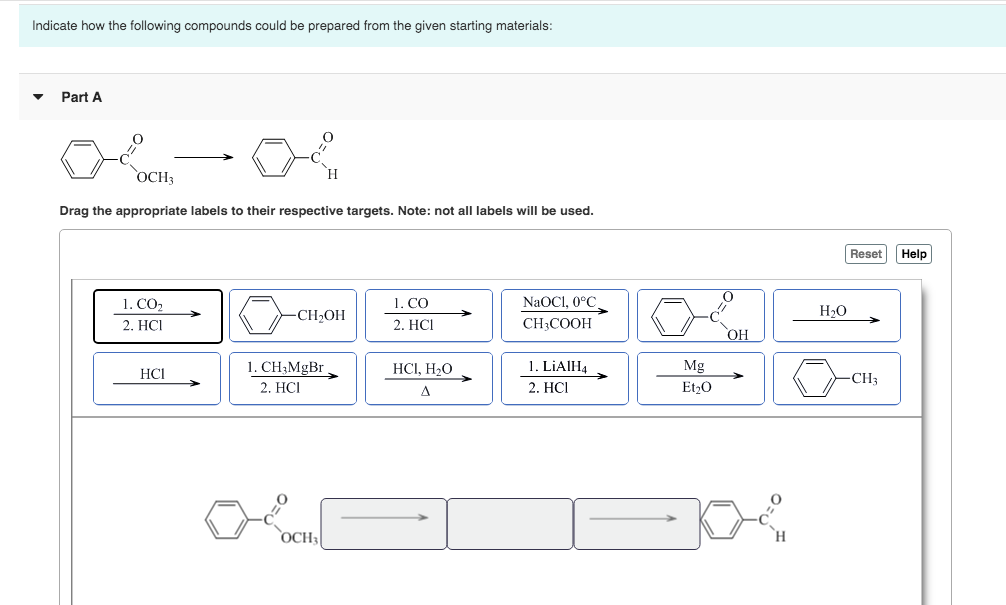Select the benzoic acid structure label
Screen dimensions: 1006x605
[x=700, y=315]
